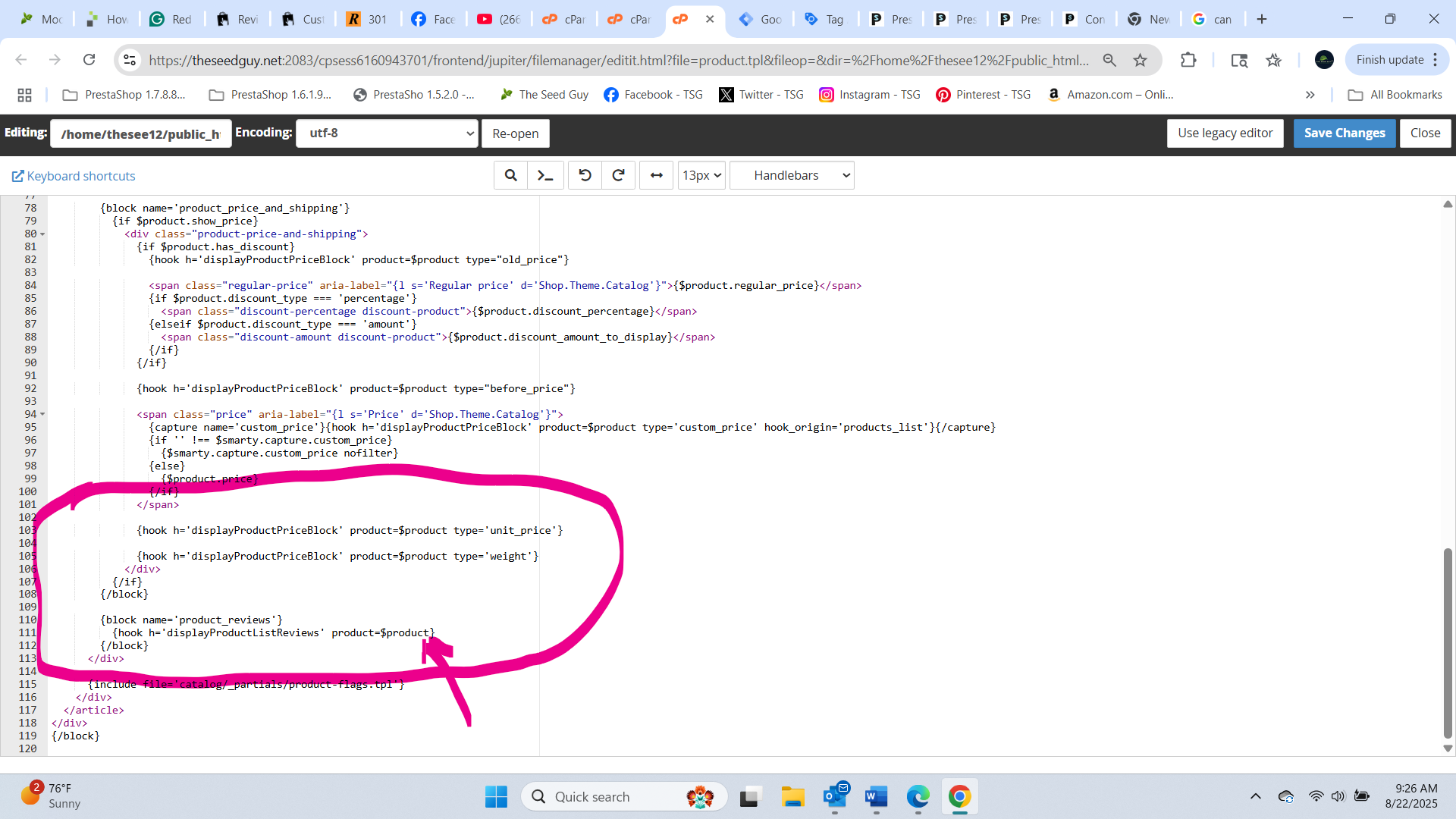Open the Handlebars syntax mode dropdown
This screenshot has height=819, width=1456.
(792, 175)
